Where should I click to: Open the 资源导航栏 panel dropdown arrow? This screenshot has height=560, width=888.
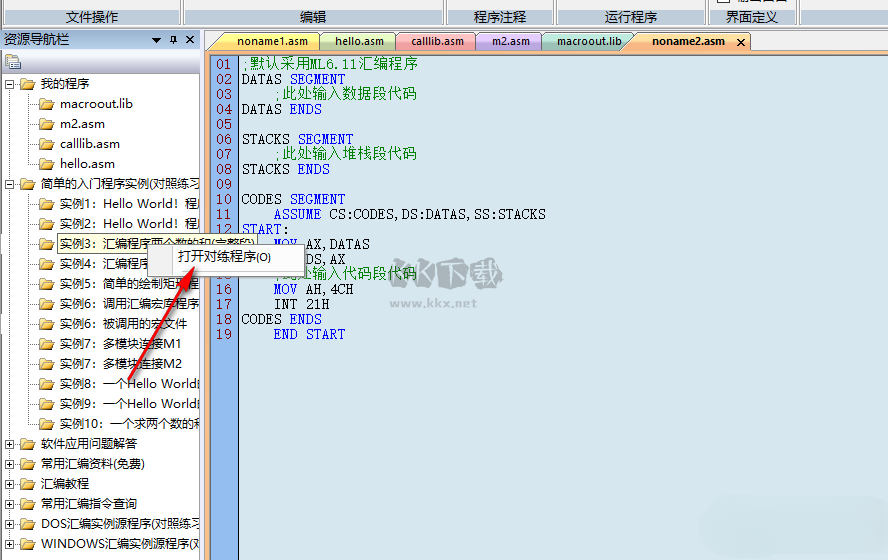156,40
